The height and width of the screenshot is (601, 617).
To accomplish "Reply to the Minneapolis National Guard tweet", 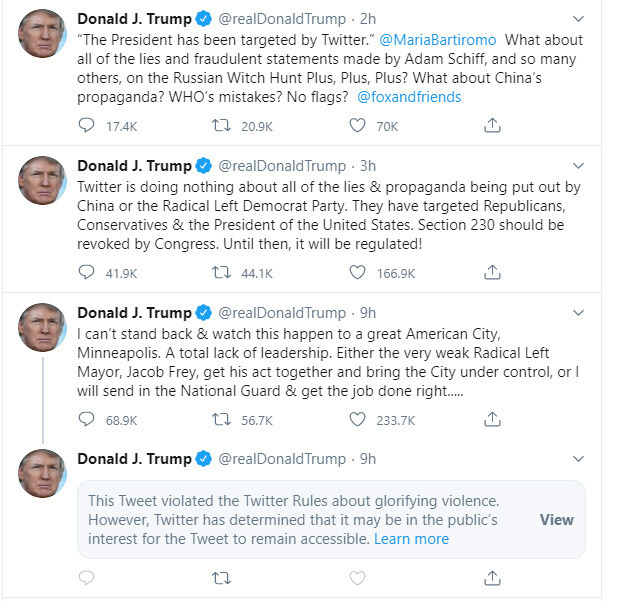I will coord(87,420).
